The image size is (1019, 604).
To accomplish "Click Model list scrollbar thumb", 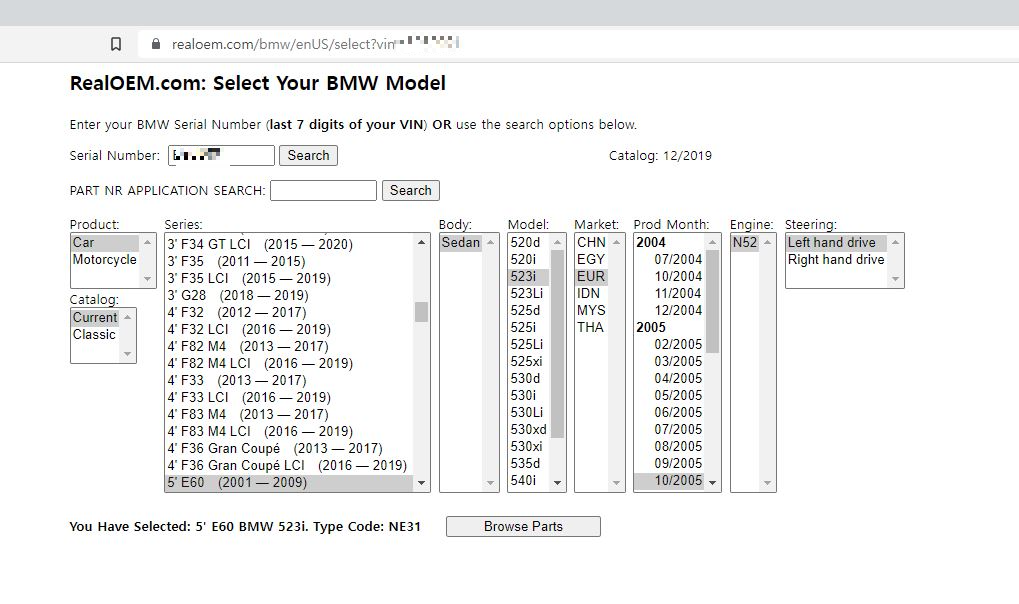I will [557, 344].
